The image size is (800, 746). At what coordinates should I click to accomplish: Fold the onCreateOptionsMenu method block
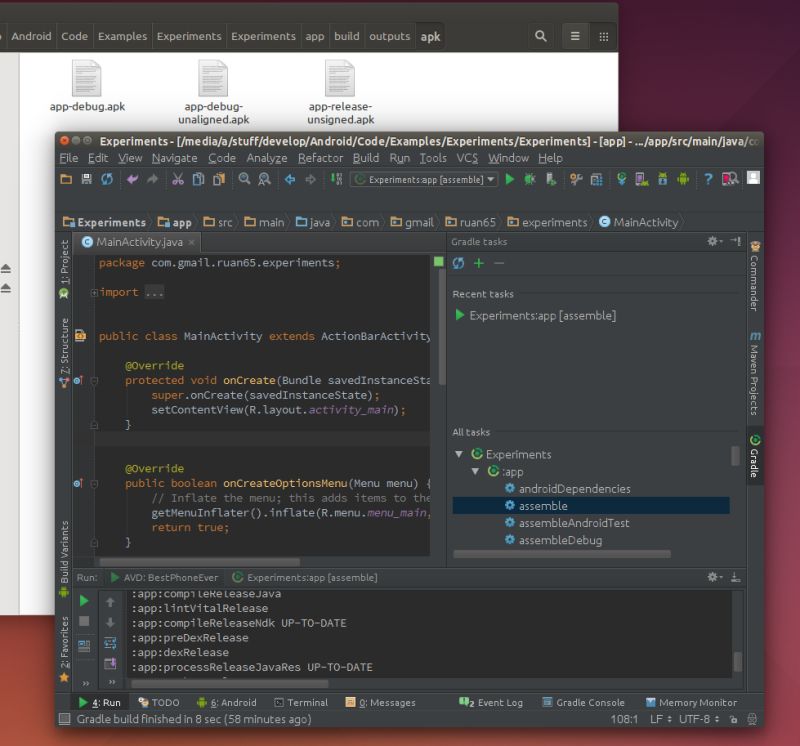[x=94, y=484]
